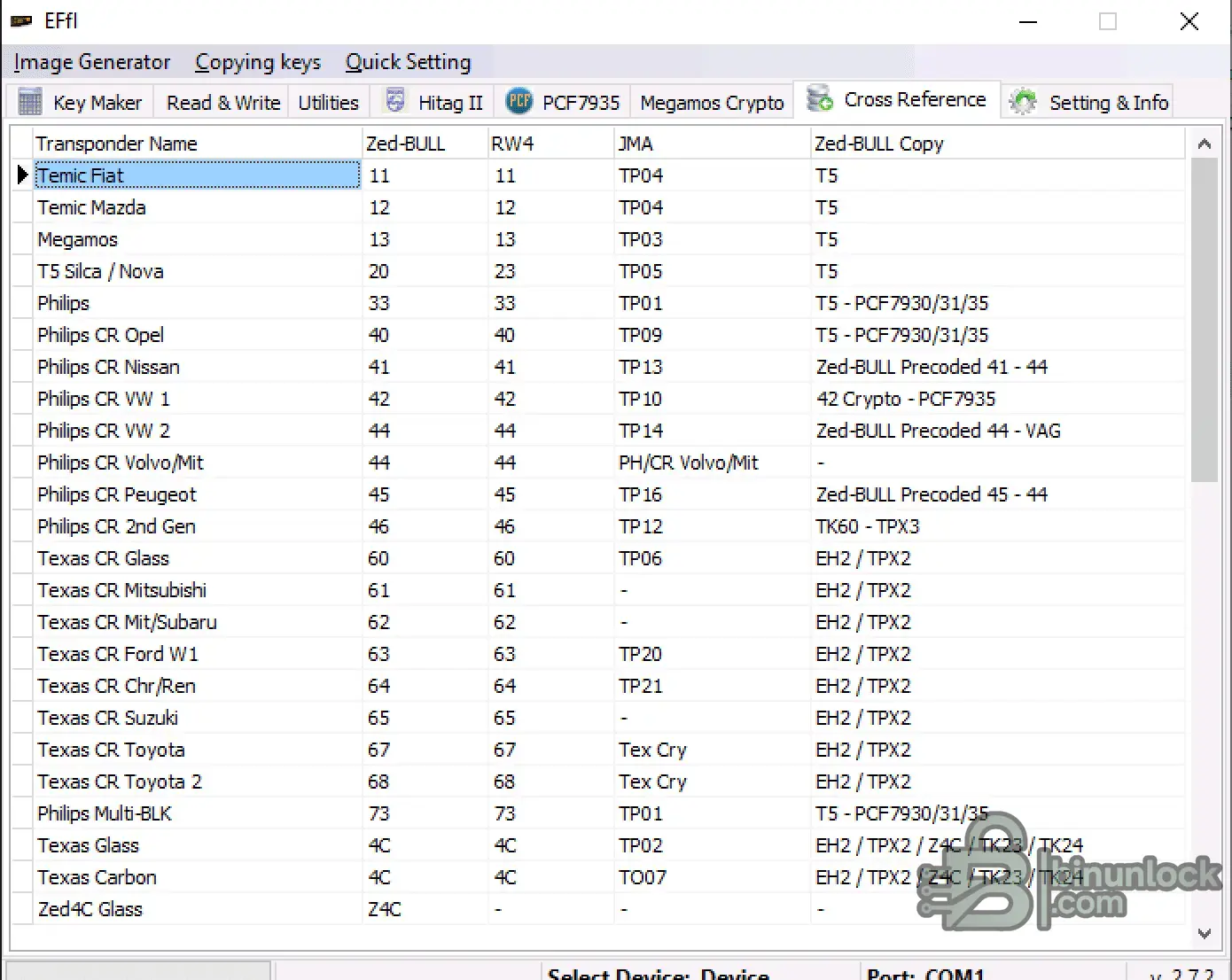Switch to the Key Maker tab
The width and height of the screenshot is (1232, 980).
pyautogui.click(x=81, y=102)
